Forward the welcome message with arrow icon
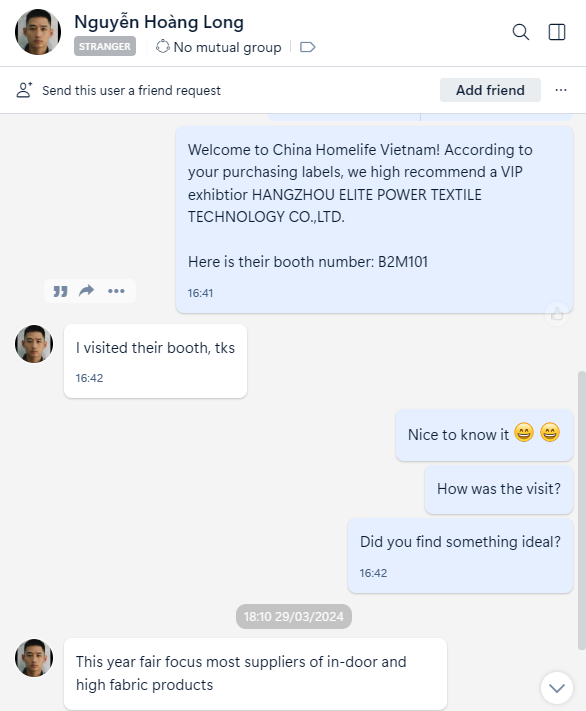Image resolution: width=586 pixels, height=711 pixels. [x=86, y=290]
